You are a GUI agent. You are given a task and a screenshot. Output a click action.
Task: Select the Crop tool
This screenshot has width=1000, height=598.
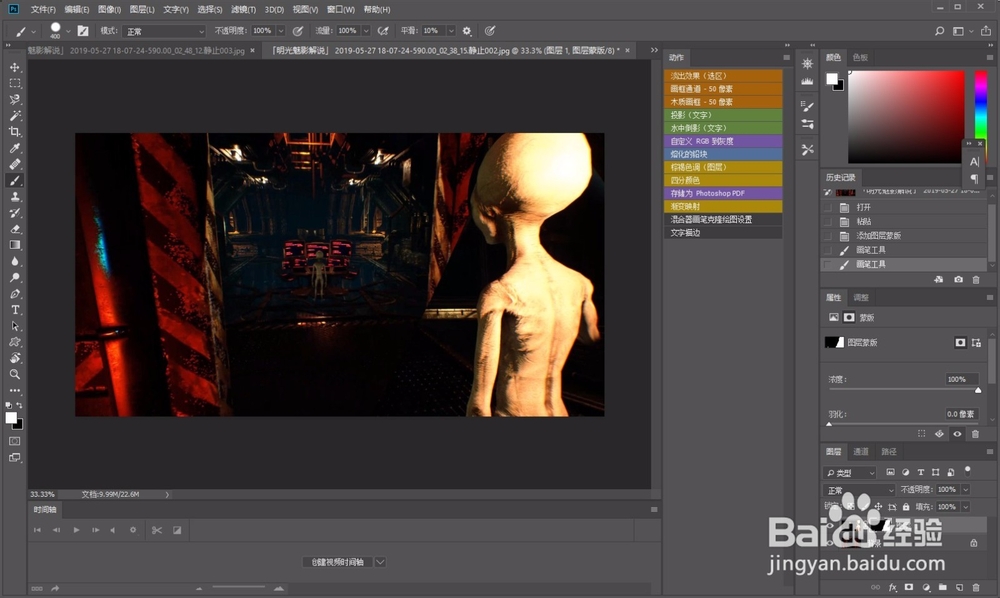pyautogui.click(x=15, y=132)
